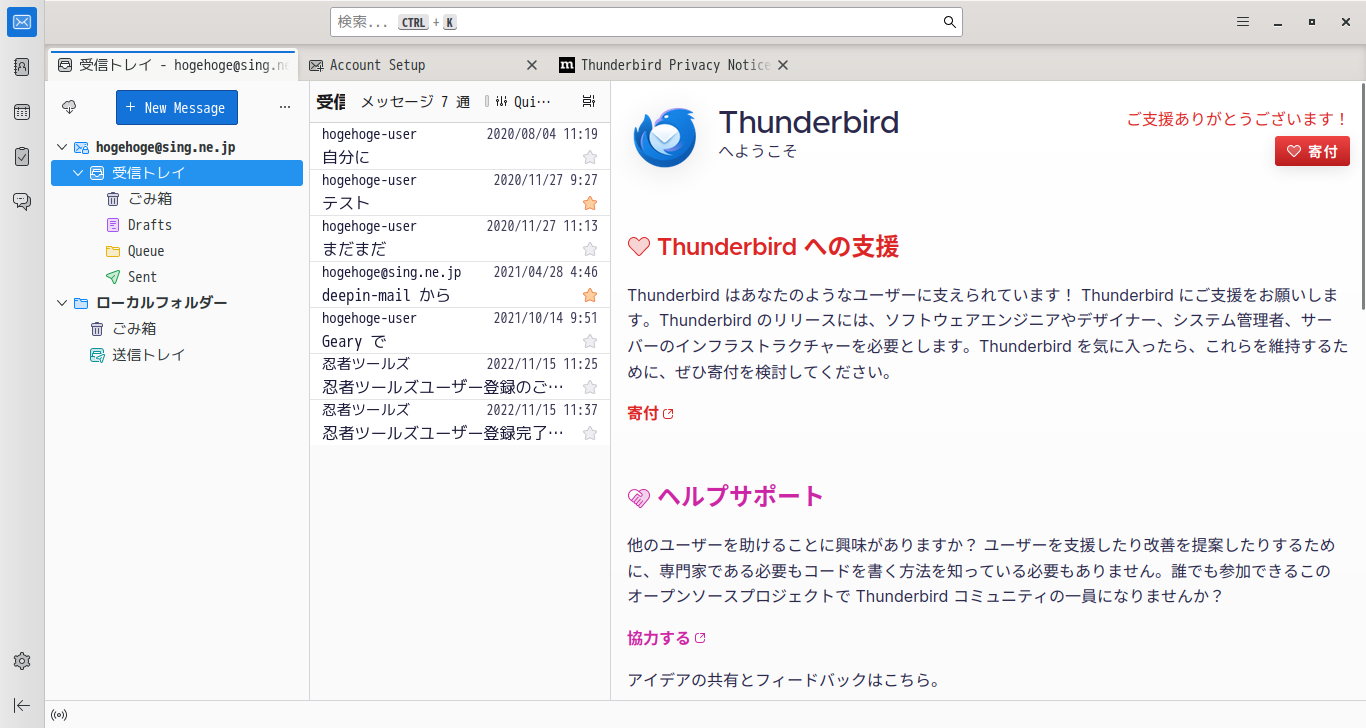Open folder pane options (three dots)
Viewport: 1366px width, 728px height.
click(285, 107)
